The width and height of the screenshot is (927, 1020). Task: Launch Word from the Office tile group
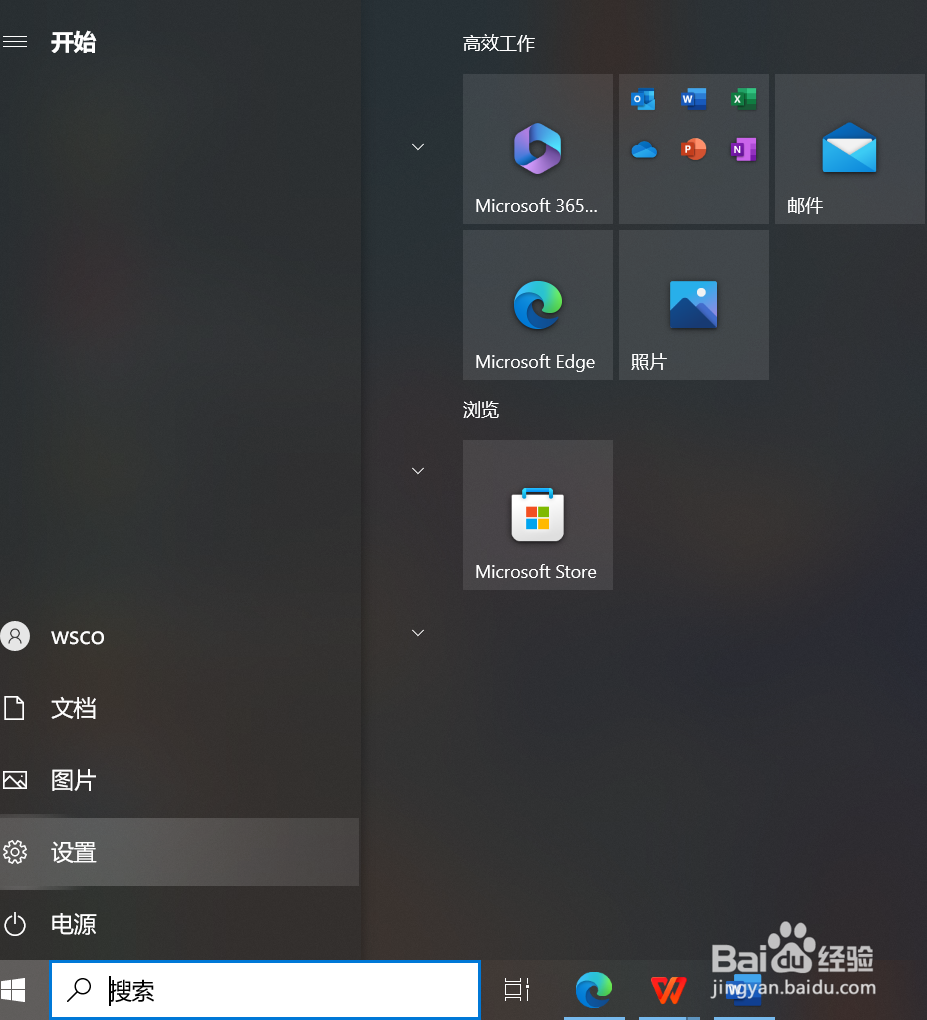click(693, 100)
